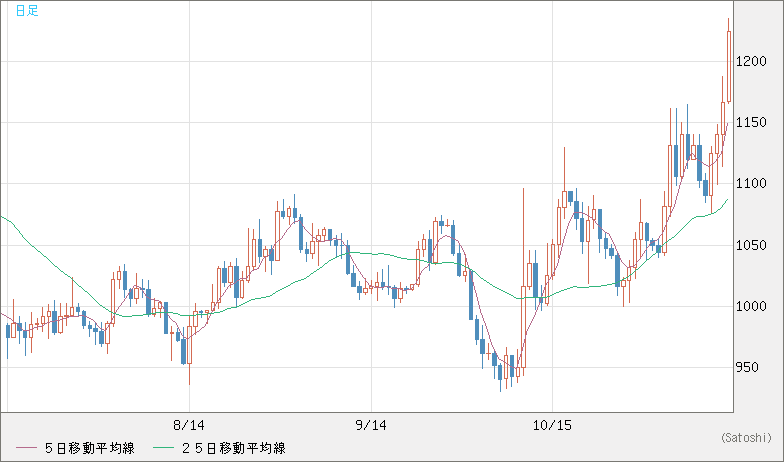Click the 8/14 date label
The height and width of the screenshot is (462, 784).
click(189, 426)
